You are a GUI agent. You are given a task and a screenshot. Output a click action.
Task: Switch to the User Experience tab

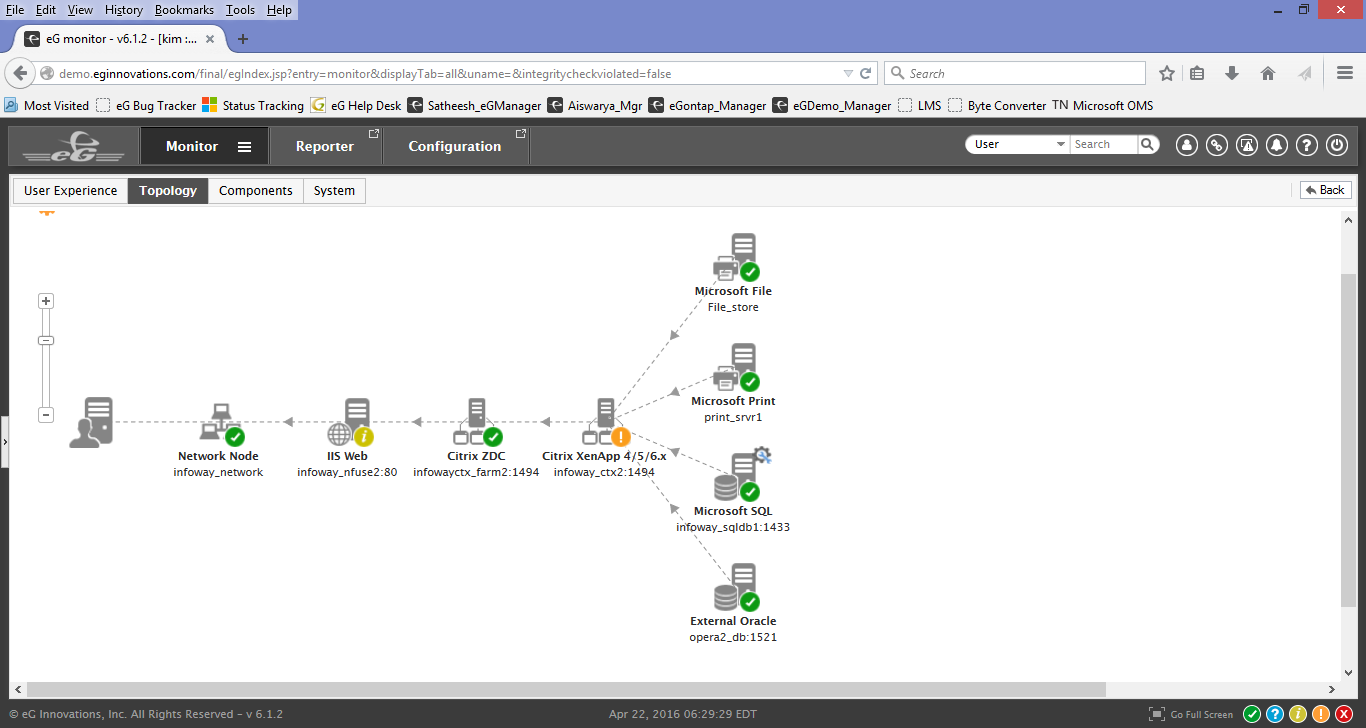point(70,190)
